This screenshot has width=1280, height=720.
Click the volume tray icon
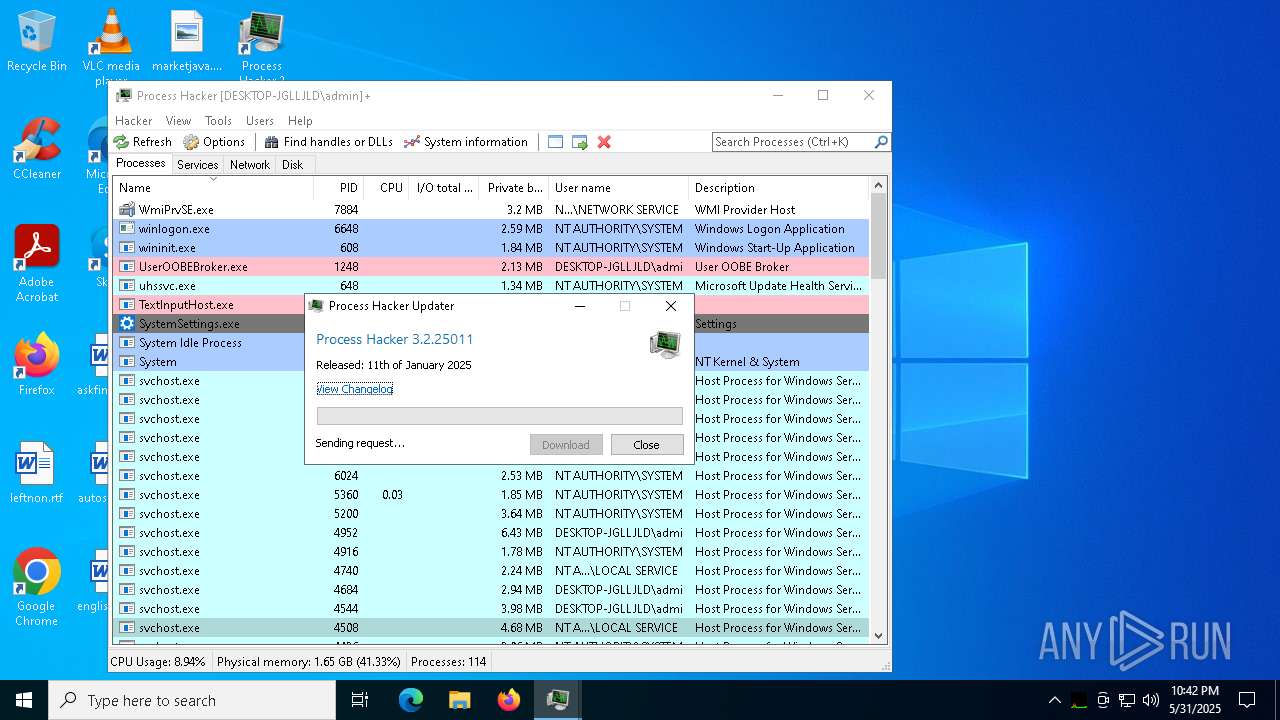point(1151,700)
